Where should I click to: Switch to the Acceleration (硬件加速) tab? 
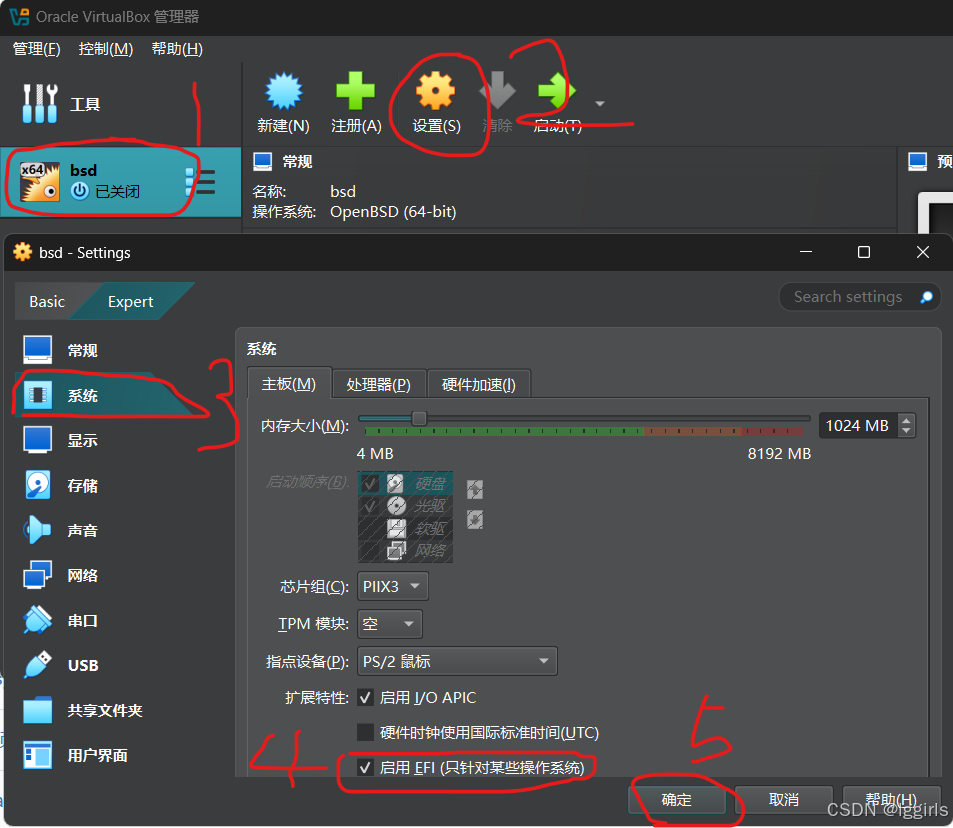click(x=478, y=384)
